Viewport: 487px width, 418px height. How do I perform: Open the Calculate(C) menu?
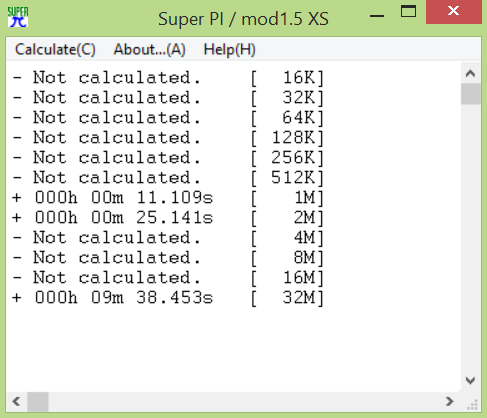[55, 50]
